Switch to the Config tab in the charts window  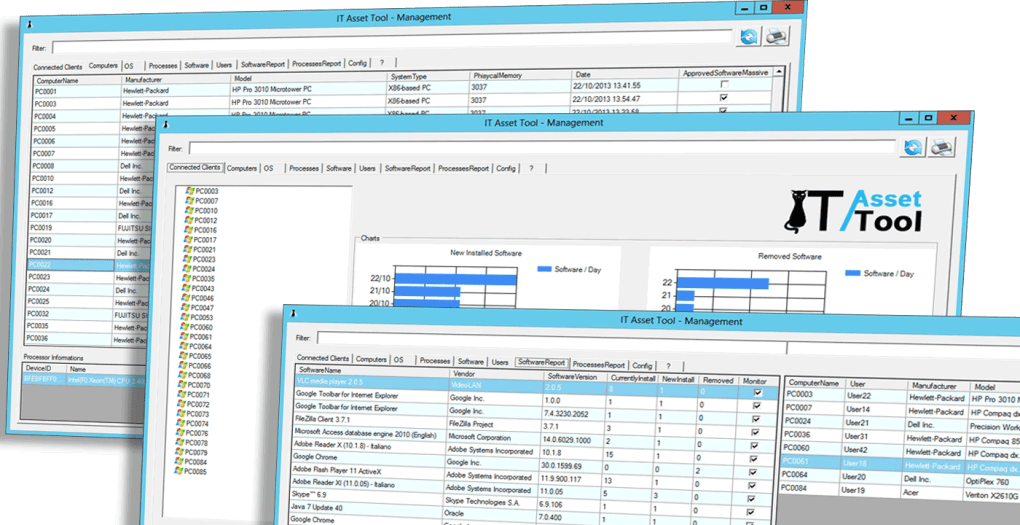pyautogui.click(x=506, y=169)
